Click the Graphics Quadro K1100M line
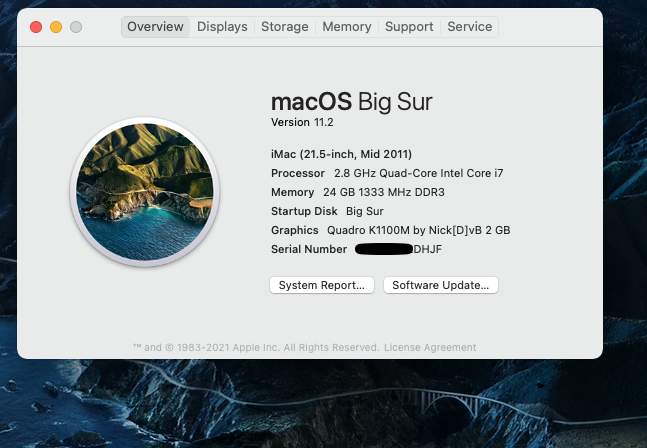Image resolution: width=647 pixels, height=448 pixels. 390,230
